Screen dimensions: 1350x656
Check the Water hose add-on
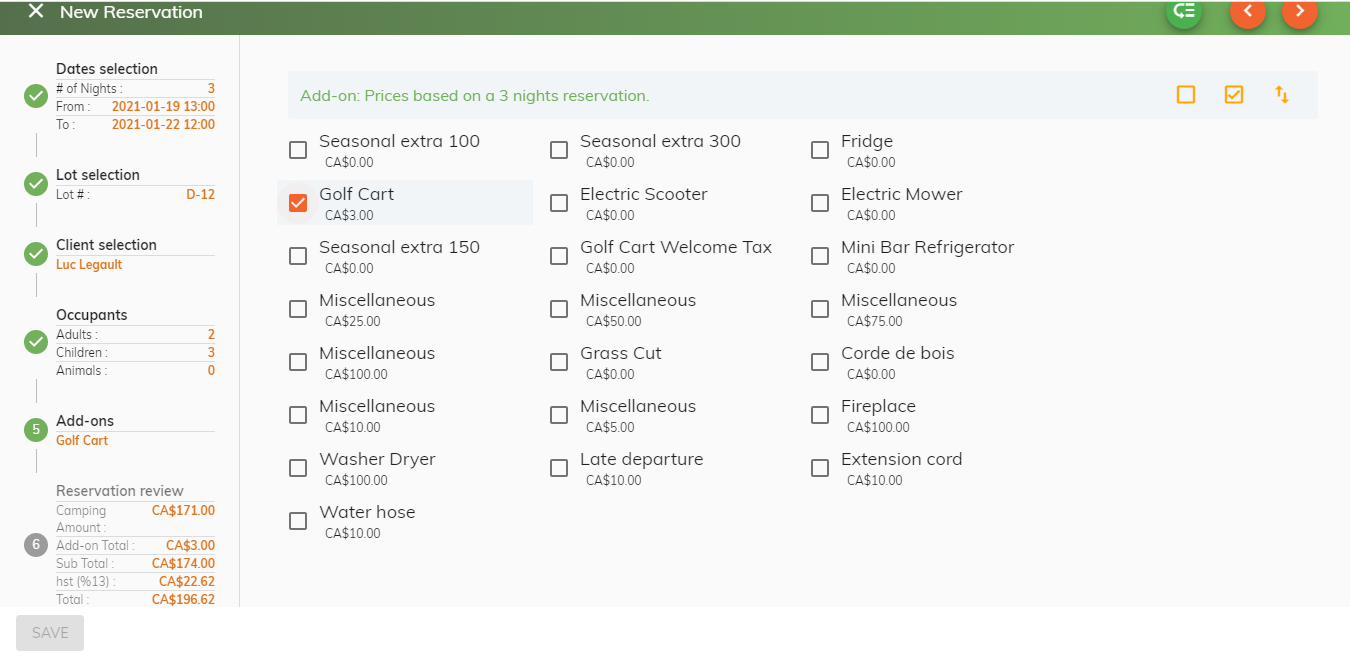point(298,521)
